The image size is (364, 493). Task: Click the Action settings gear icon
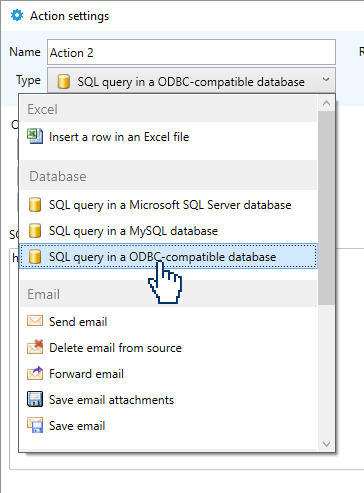[x=17, y=15]
